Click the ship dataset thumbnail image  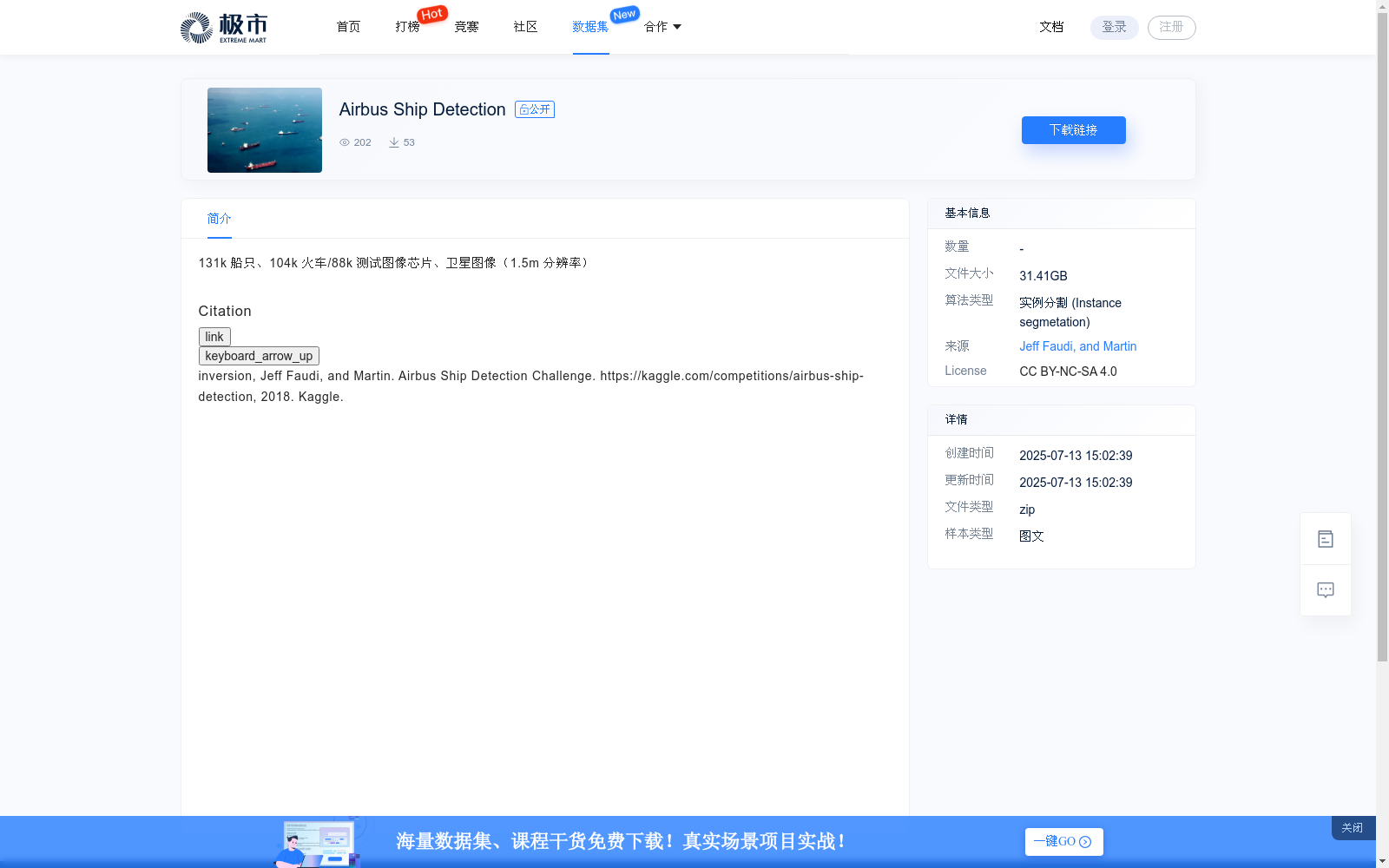[265, 130]
